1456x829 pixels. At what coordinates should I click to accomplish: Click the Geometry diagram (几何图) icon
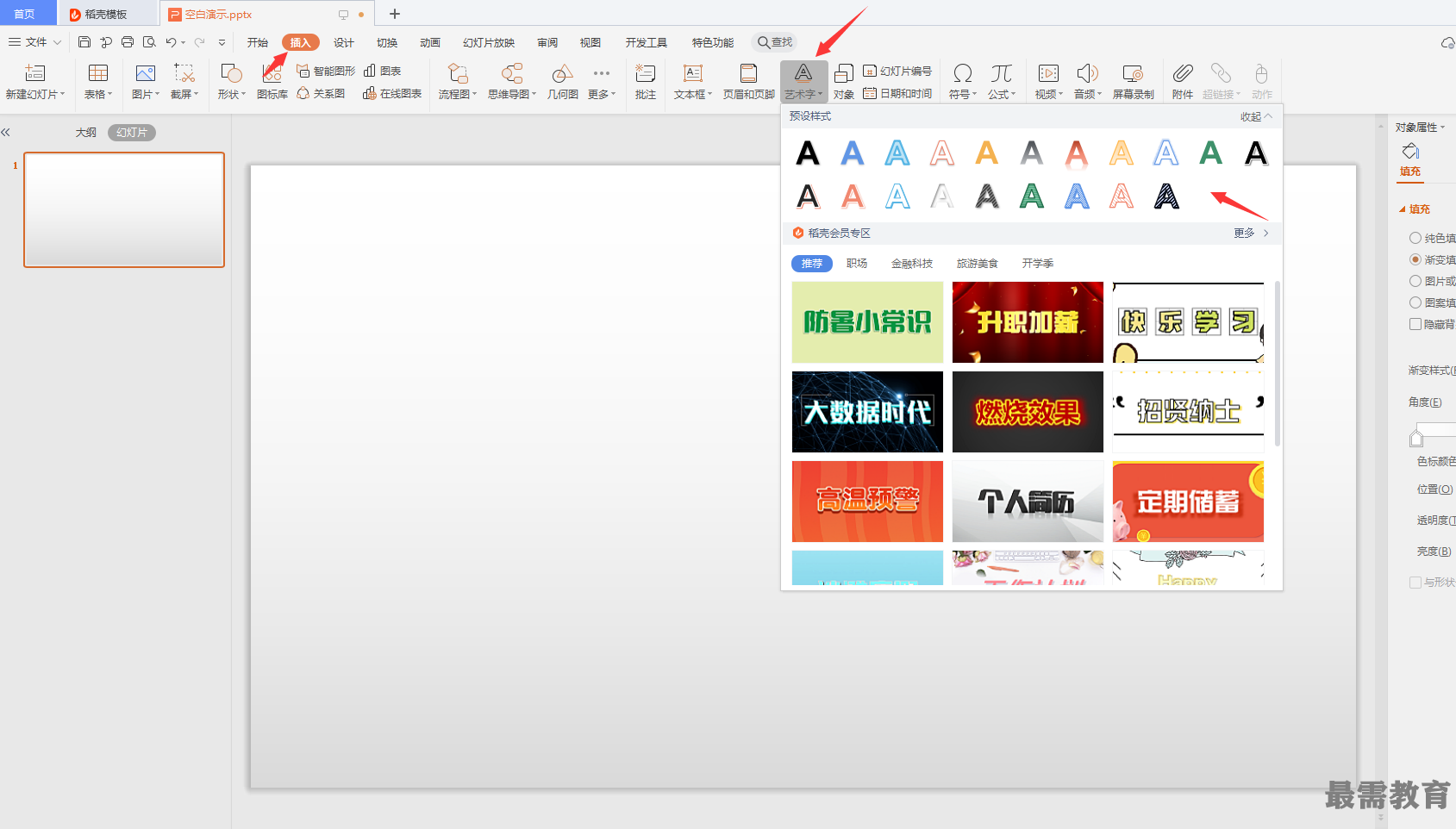coord(562,74)
